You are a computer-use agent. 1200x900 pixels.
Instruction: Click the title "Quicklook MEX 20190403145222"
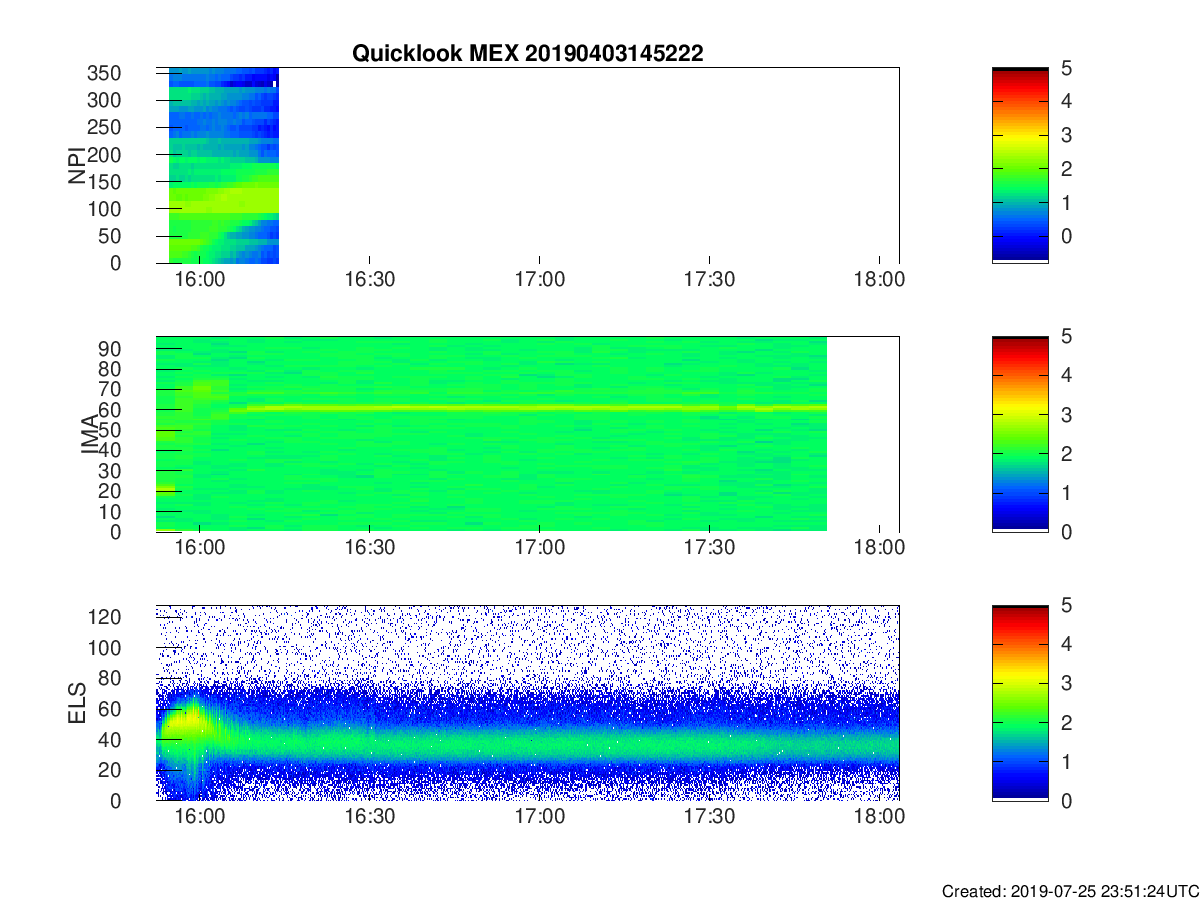tap(527, 54)
